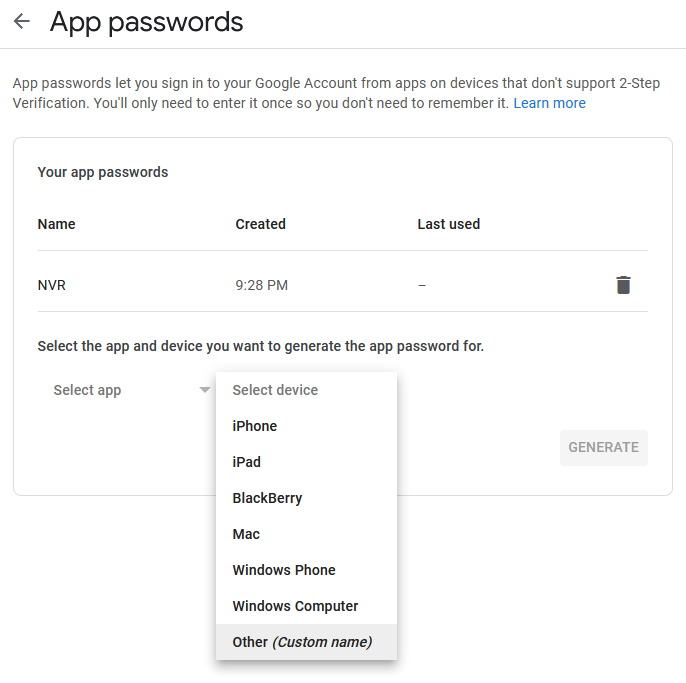Select BlackBerry as the device
The width and height of the screenshot is (686, 683).
[x=306, y=498]
